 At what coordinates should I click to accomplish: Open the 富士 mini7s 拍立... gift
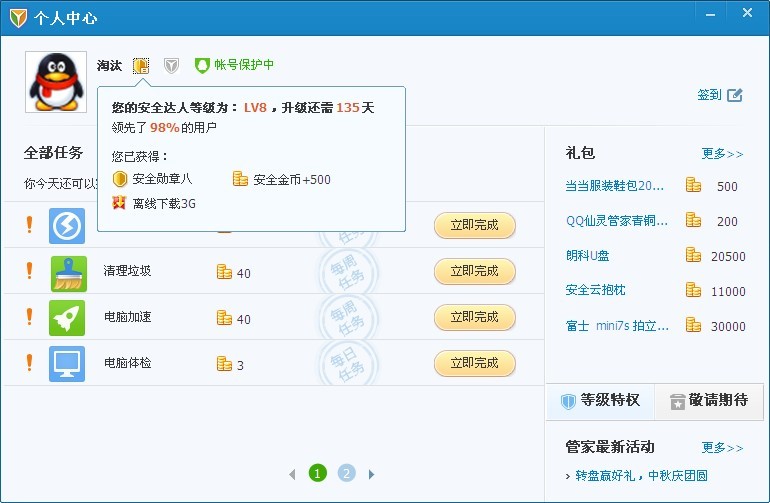[x=617, y=326]
